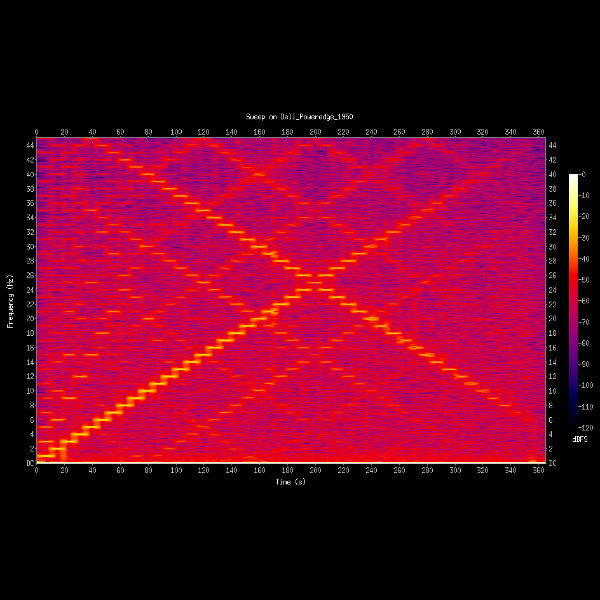The image size is (600, 600).
Task: Click the 'DC' label on the right frequency axis
Action: point(553,463)
